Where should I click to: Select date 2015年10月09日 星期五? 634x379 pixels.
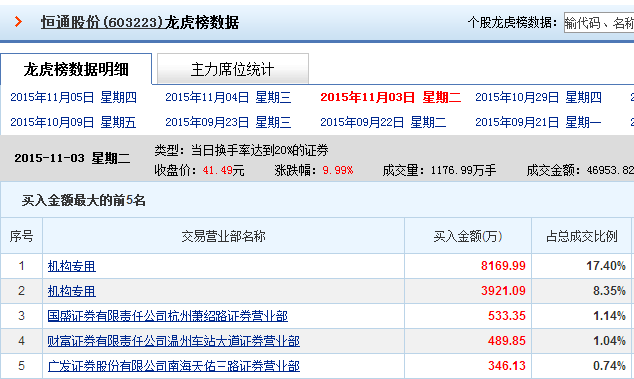(x=73, y=122)
